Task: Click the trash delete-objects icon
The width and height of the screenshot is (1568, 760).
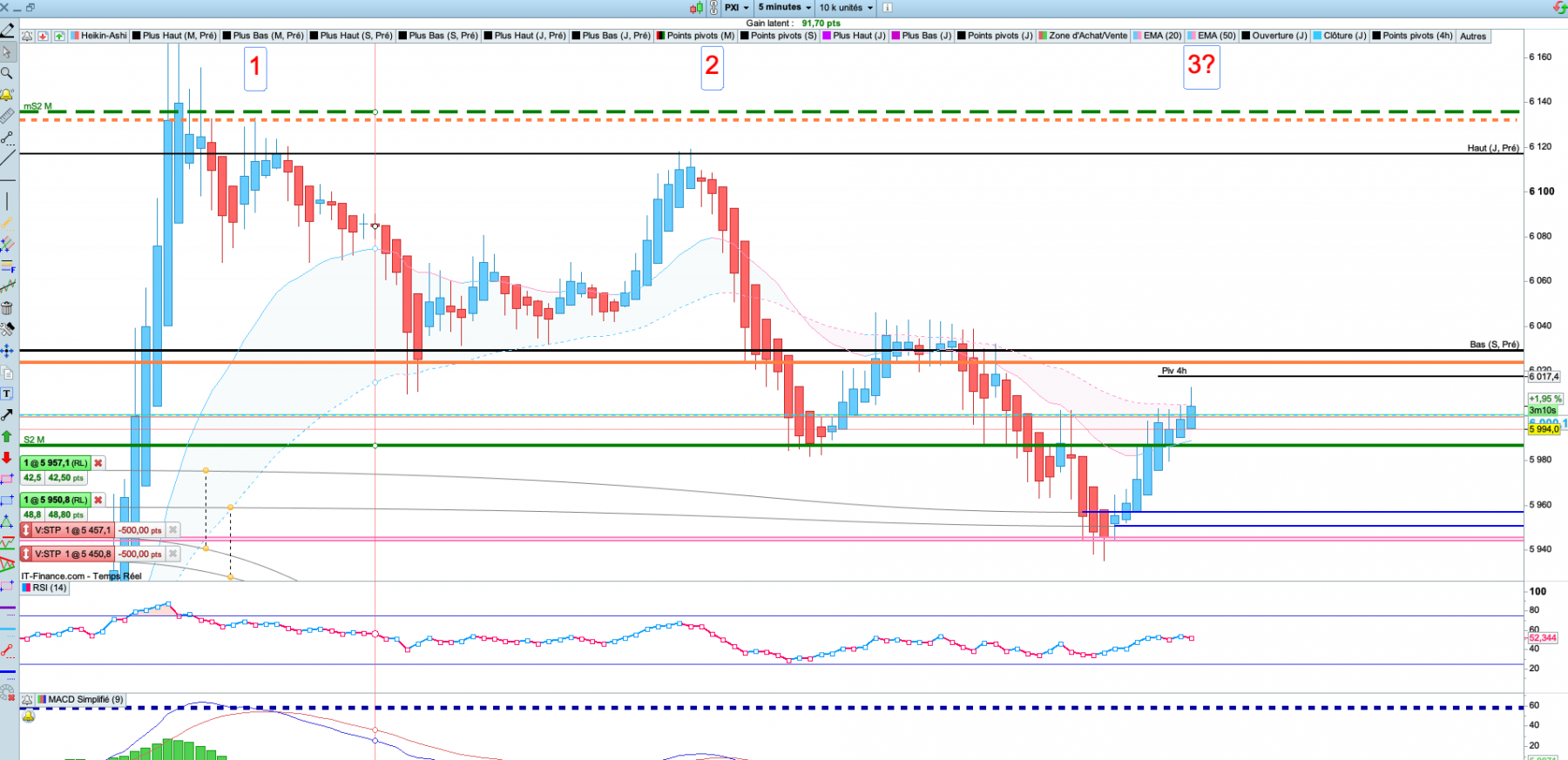Action: pos(7,307)
